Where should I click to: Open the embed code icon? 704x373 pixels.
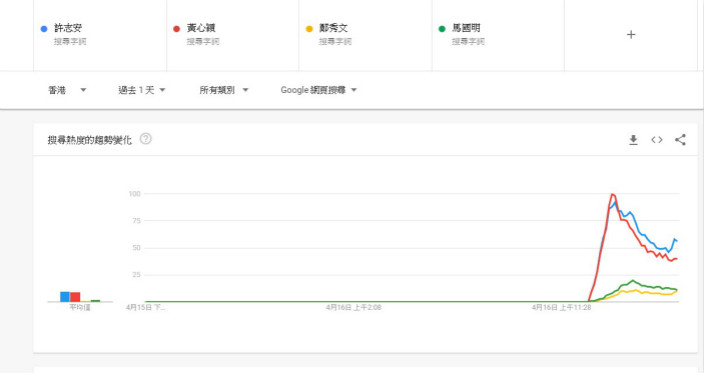point(657,140)
